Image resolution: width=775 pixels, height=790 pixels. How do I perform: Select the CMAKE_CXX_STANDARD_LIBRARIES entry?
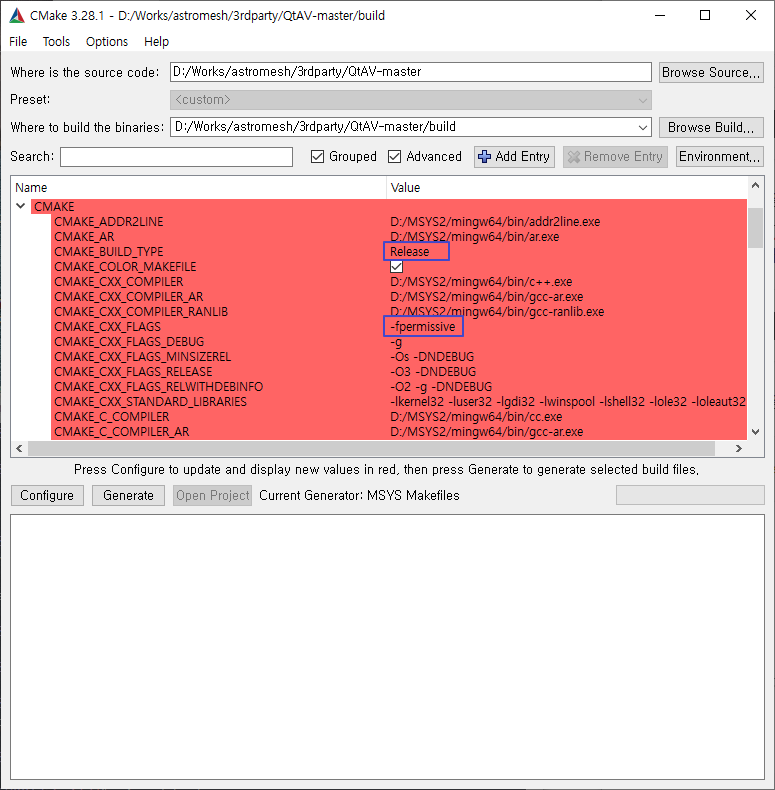pos(150,402)
